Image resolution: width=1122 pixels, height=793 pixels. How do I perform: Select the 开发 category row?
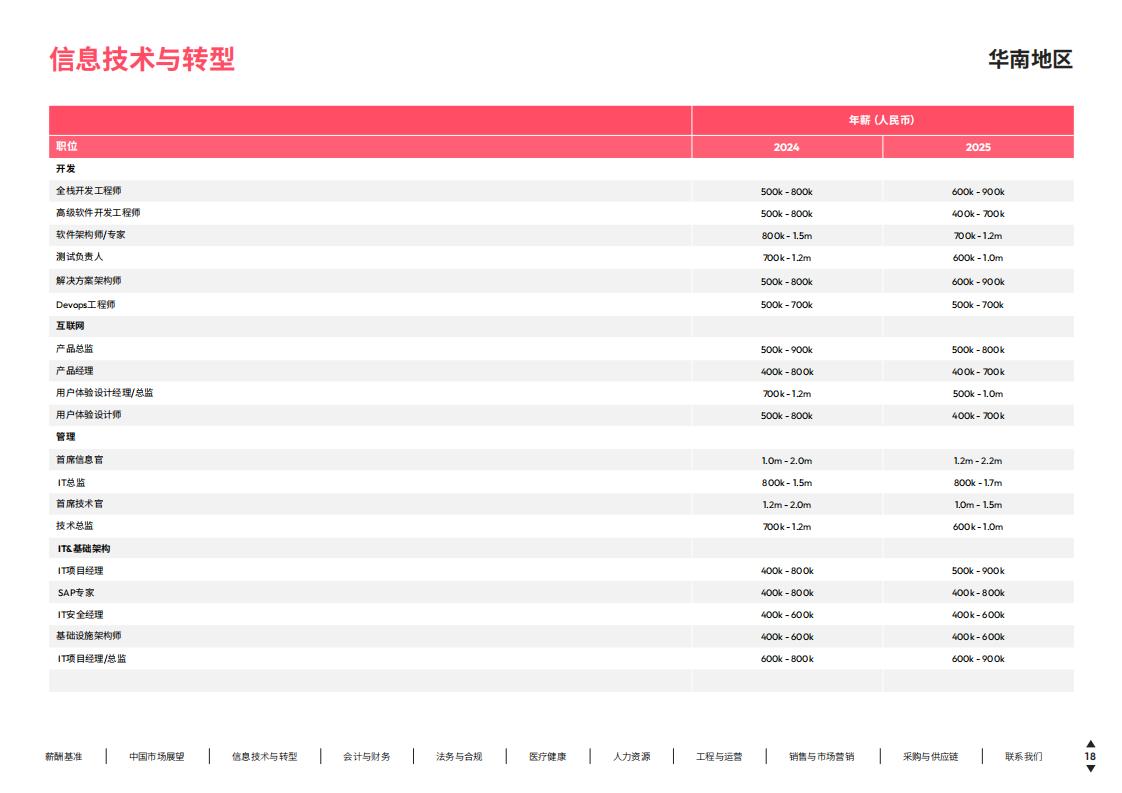coord(561,169)
